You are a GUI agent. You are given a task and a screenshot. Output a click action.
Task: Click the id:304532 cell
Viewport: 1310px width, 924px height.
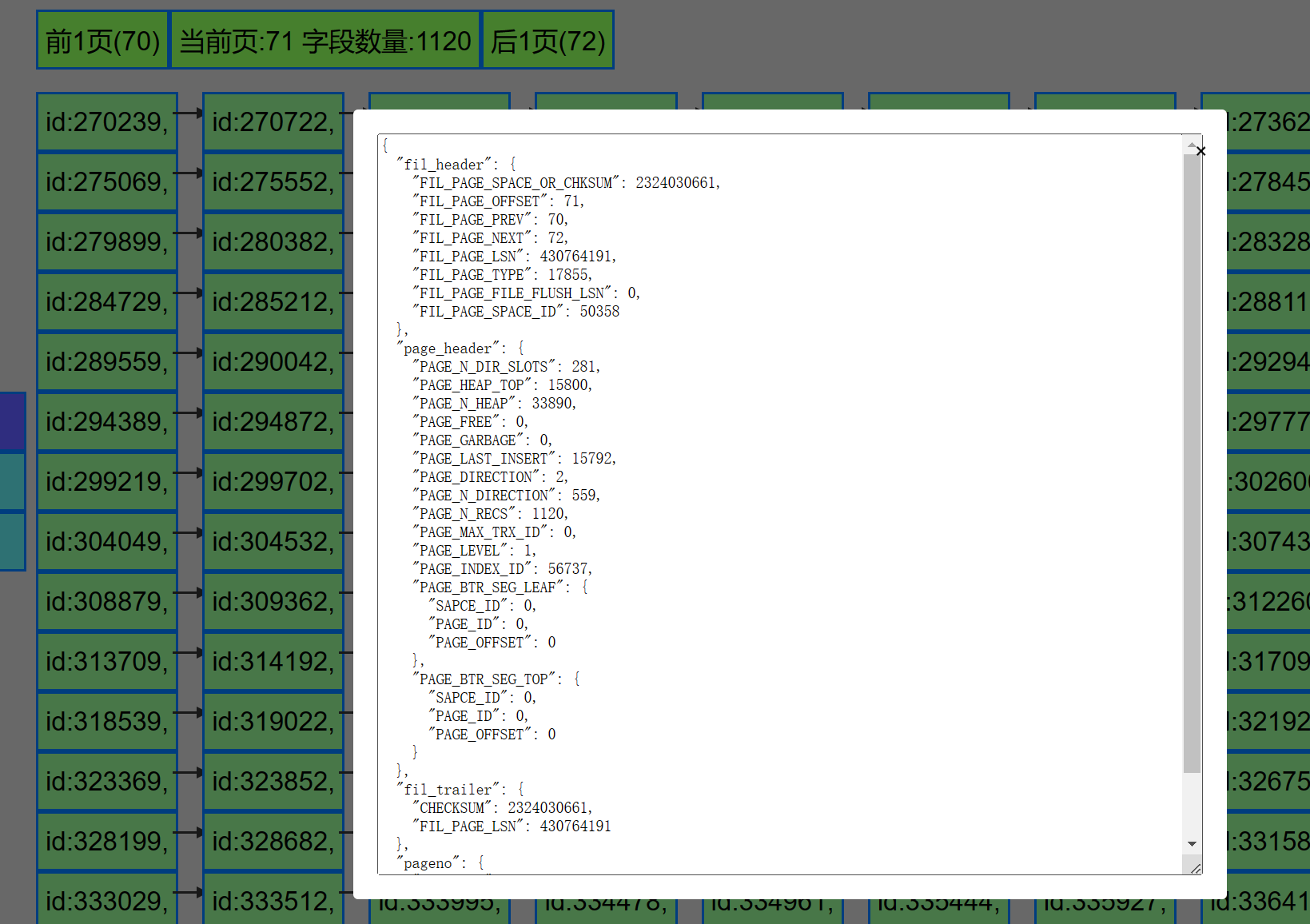click(x=273, y=541)
